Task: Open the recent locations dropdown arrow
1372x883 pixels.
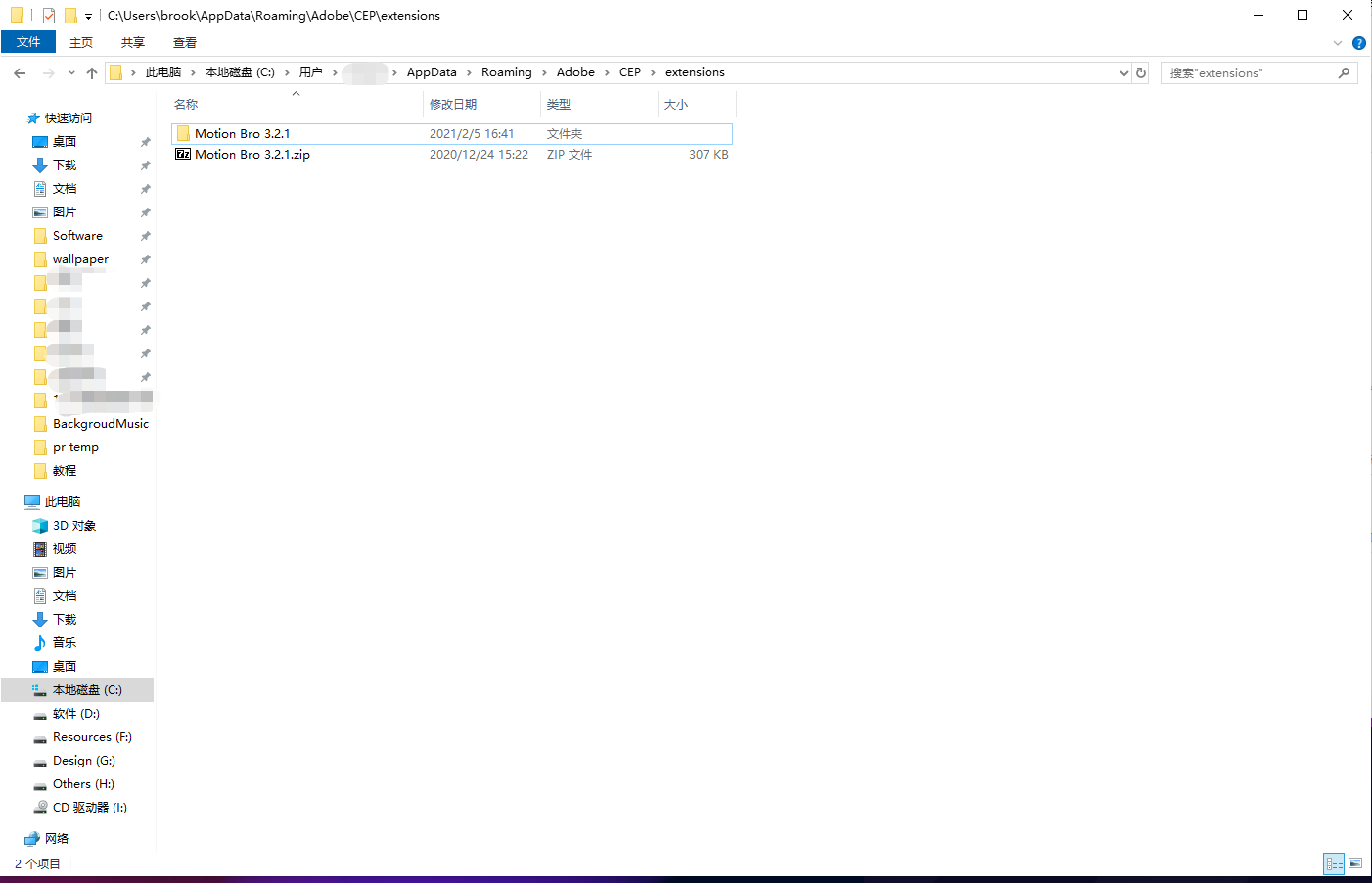Action: click(x=71, y=73)
